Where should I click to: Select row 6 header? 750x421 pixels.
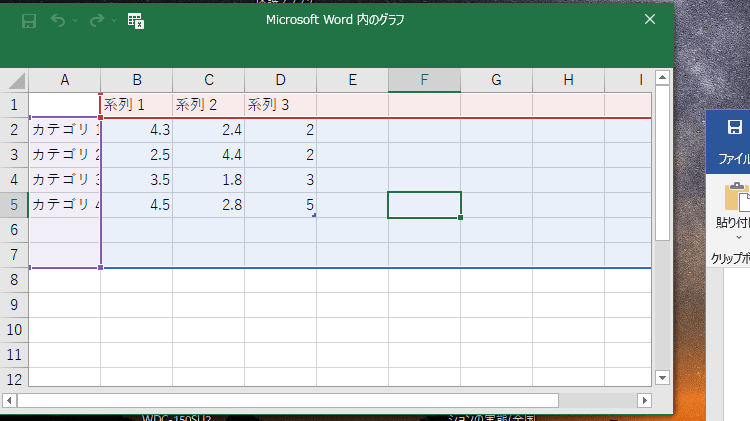click(14, 230)
